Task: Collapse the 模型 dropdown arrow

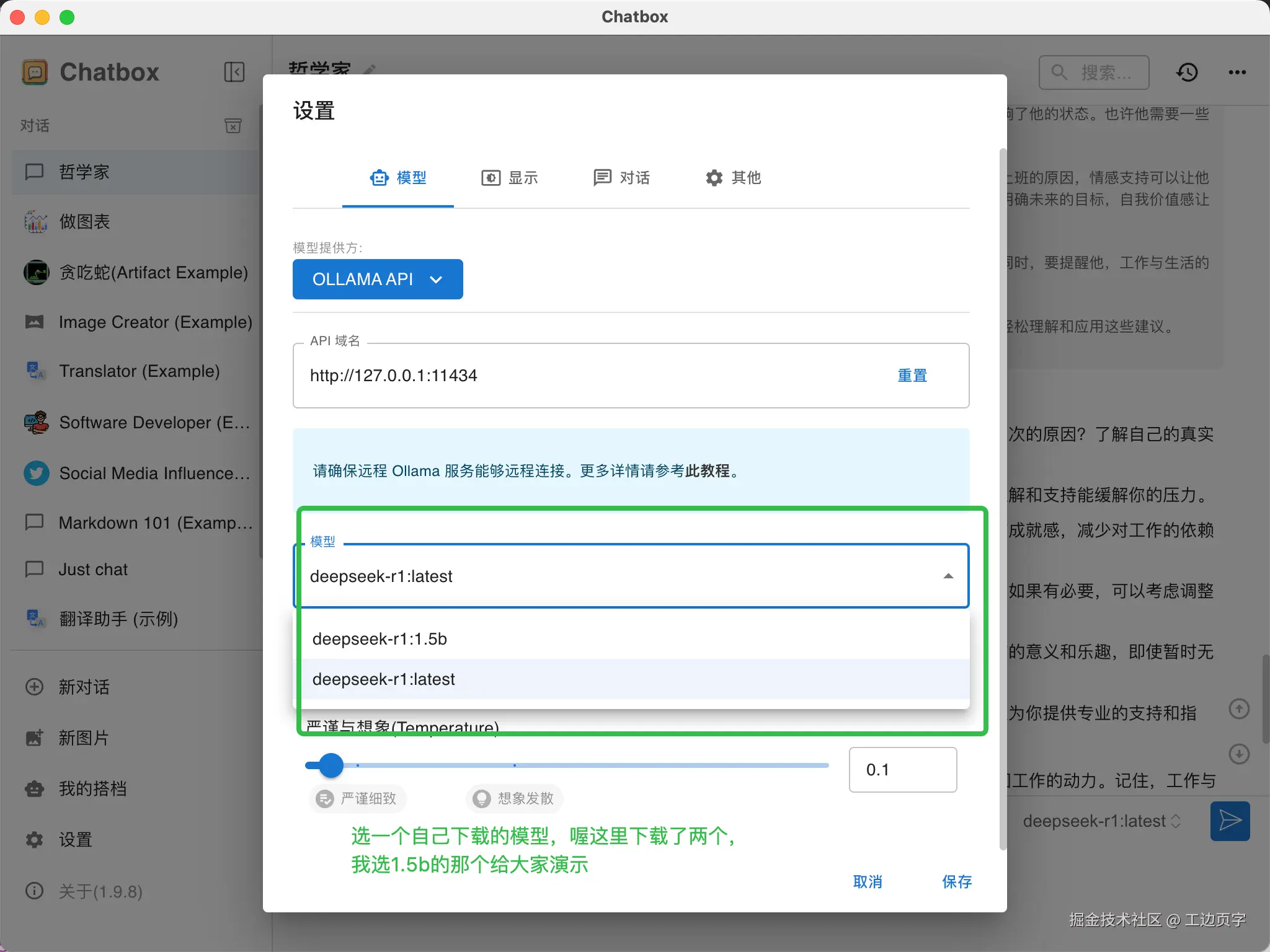Action: pos(948,576)
